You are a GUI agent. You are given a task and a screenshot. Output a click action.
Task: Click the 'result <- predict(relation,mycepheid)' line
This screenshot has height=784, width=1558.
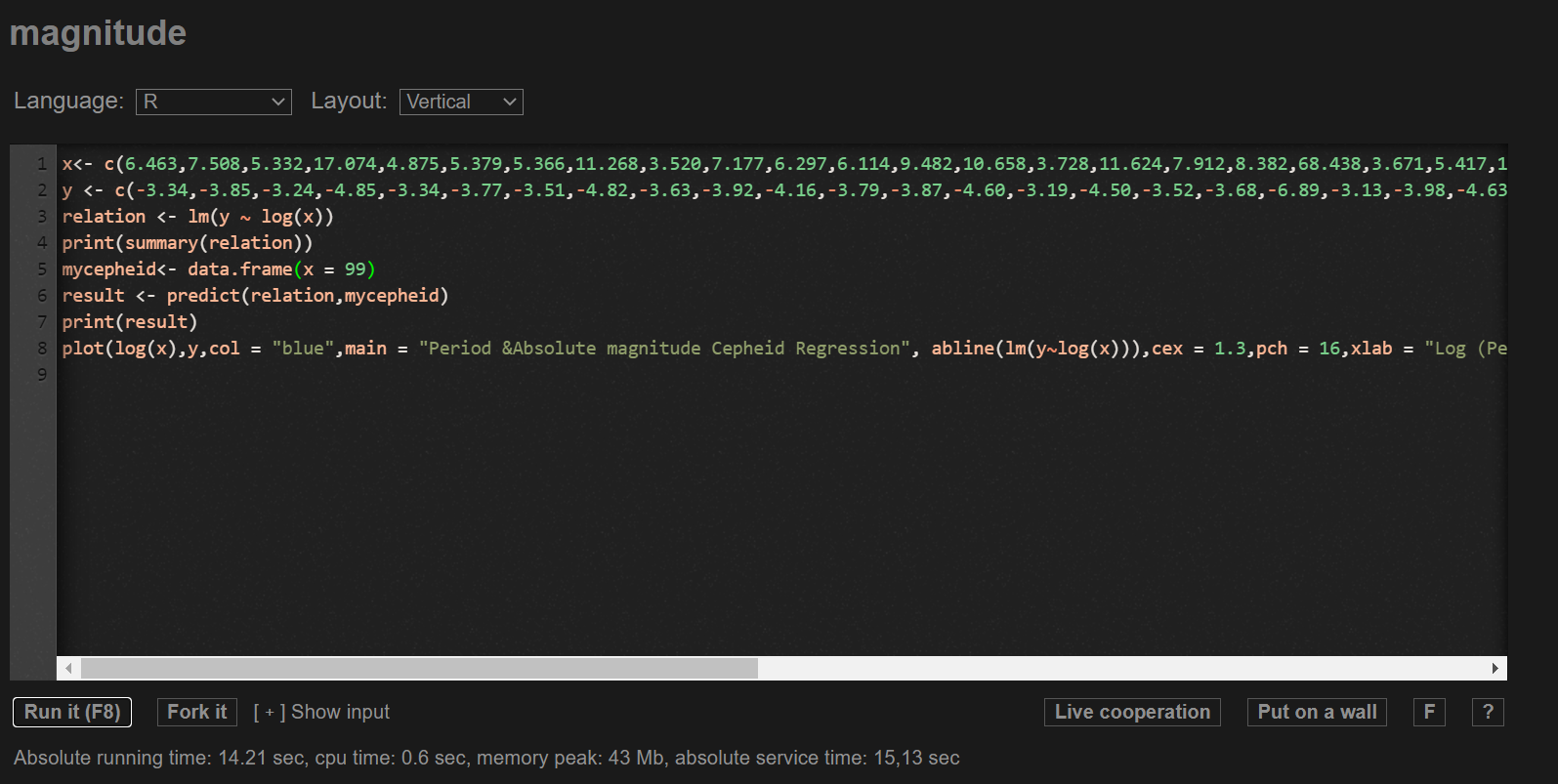click(255, 296)
